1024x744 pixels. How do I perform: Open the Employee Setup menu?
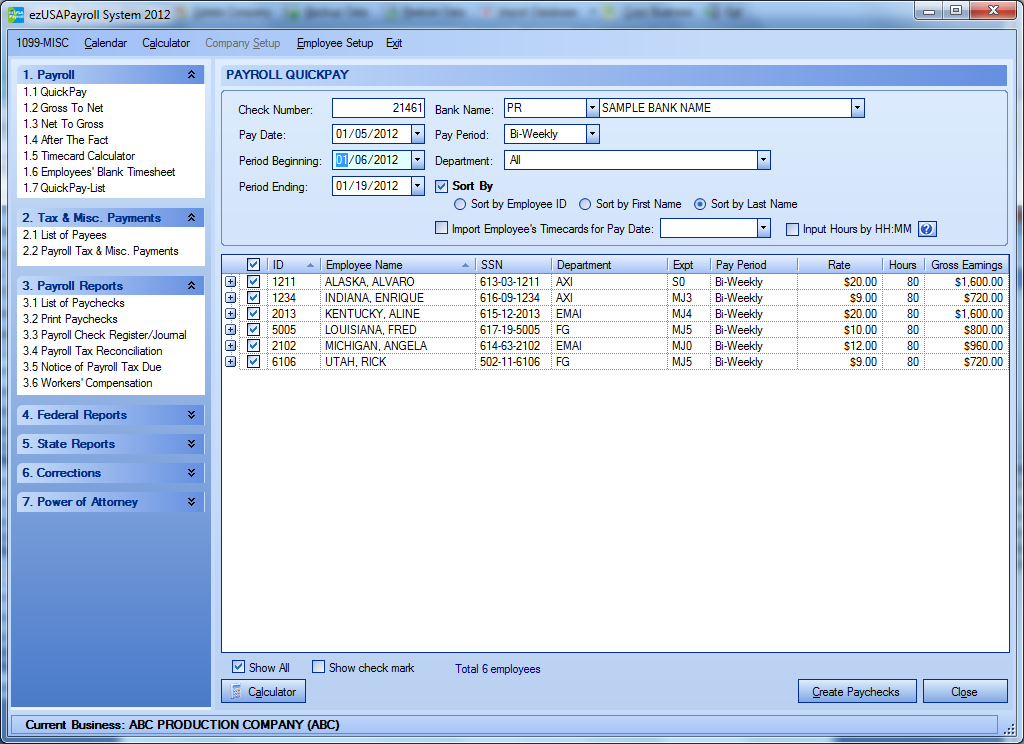[334, 43]
